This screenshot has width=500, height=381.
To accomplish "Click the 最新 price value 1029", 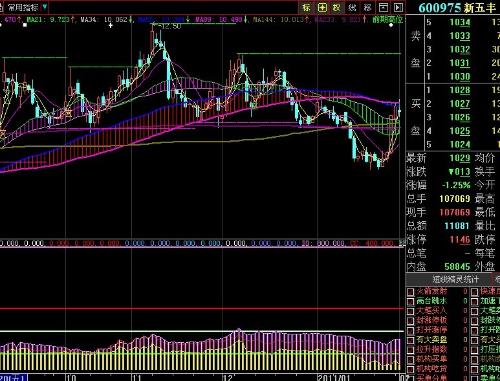I will (460, 158).
